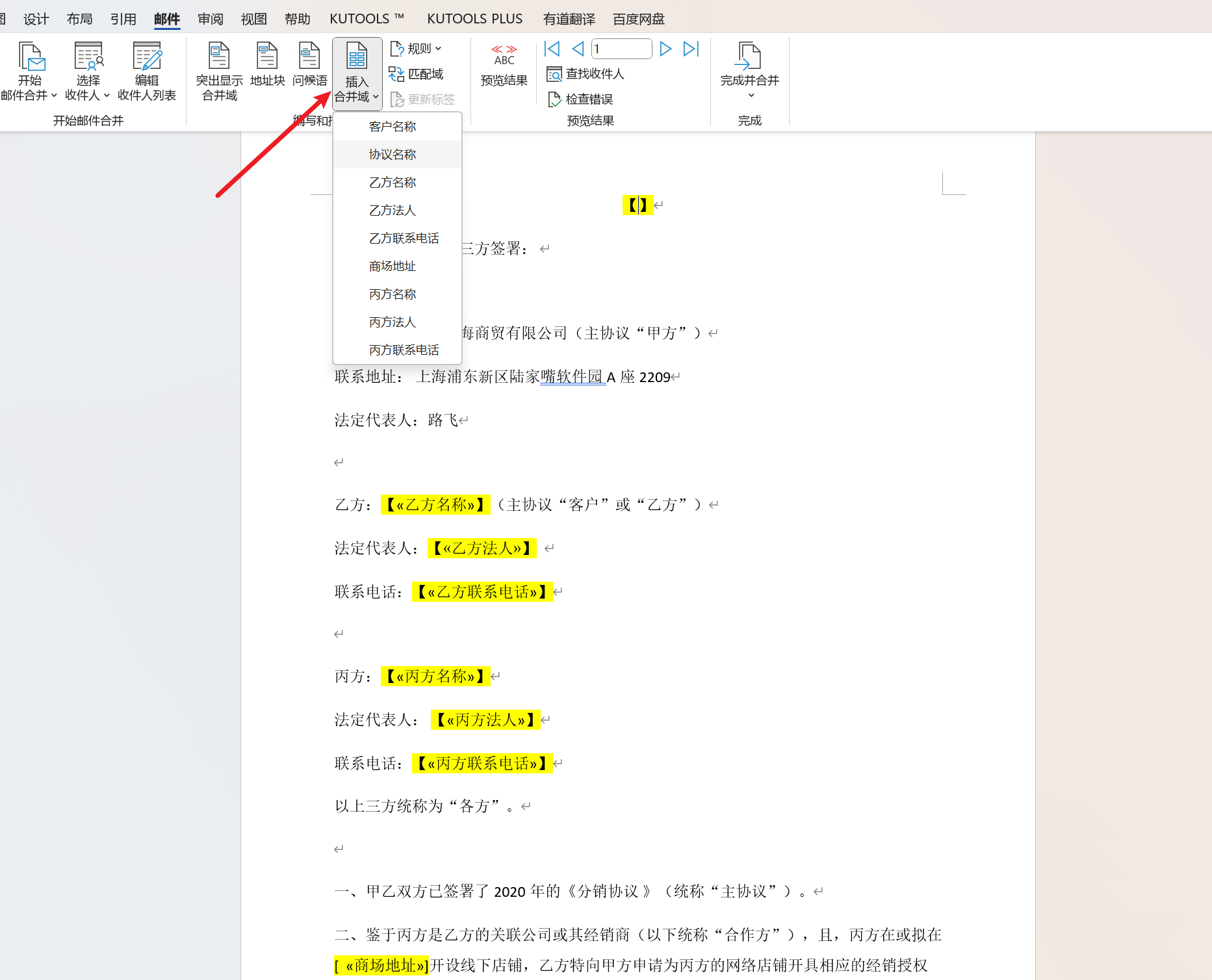The image size is (1212, 980).
Task: Choose 协议名称 from merge field list
Action: [397, 155]
